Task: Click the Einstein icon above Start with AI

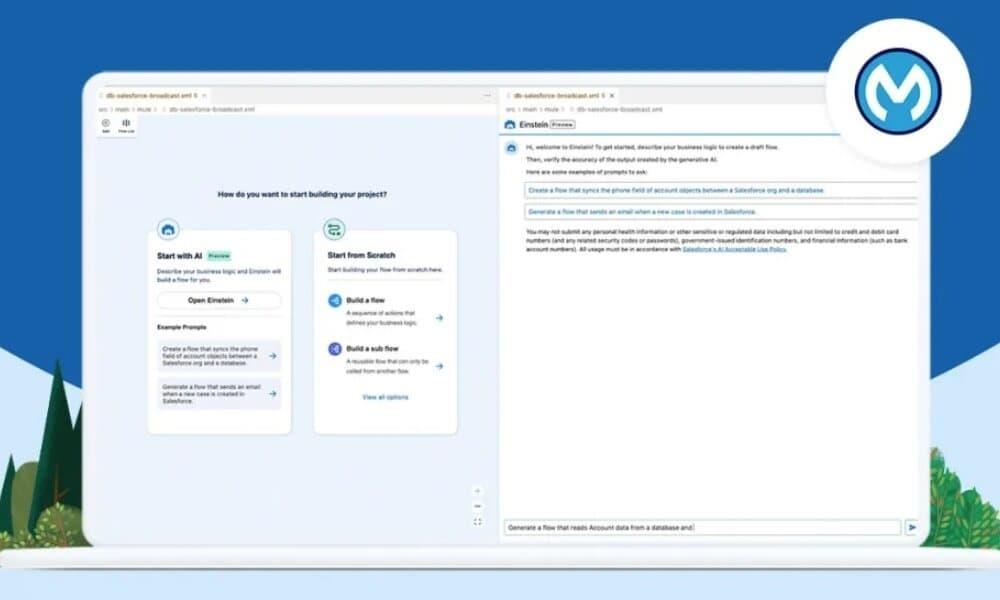Action: [168, 230]
